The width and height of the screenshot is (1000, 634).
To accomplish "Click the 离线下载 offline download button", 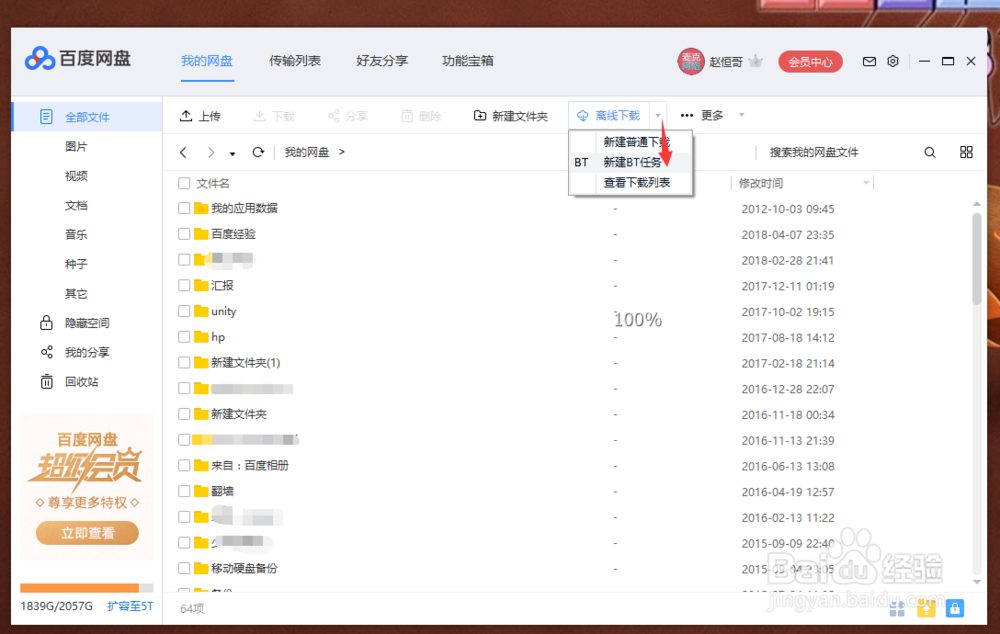I will tap(608, 115).
